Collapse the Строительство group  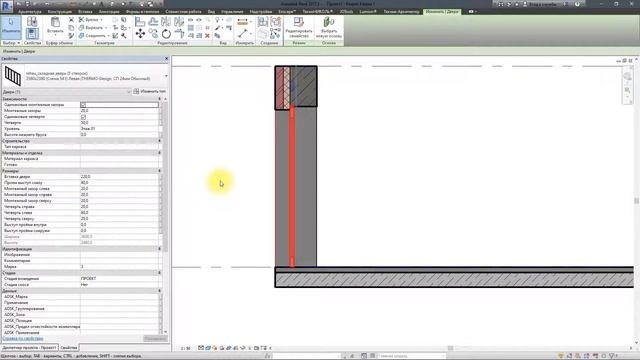pyautogui.click(x=160, y=141)
